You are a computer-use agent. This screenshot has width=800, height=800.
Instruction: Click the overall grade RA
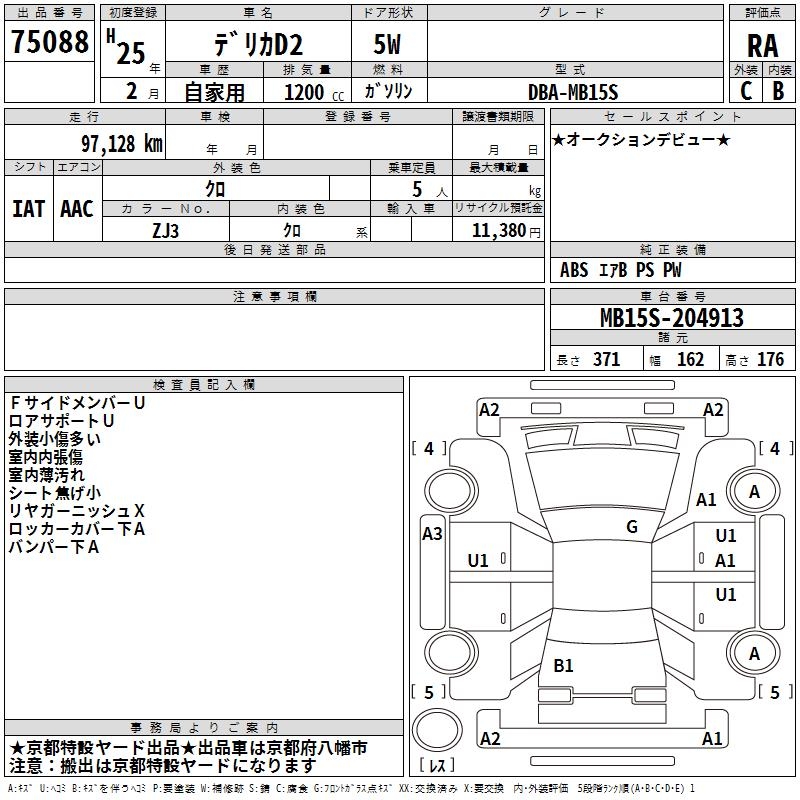point(762,46)
